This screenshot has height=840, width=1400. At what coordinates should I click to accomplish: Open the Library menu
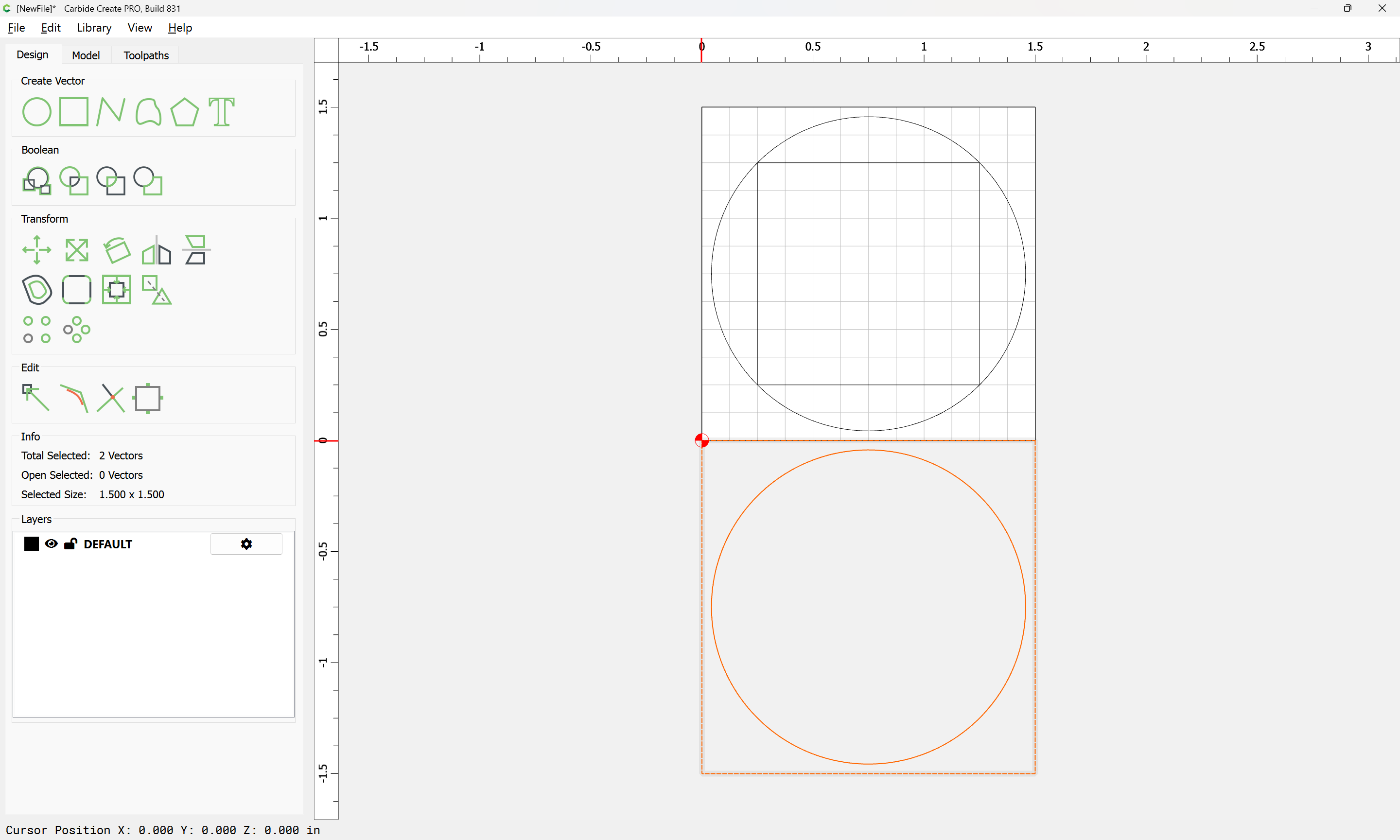94,28
